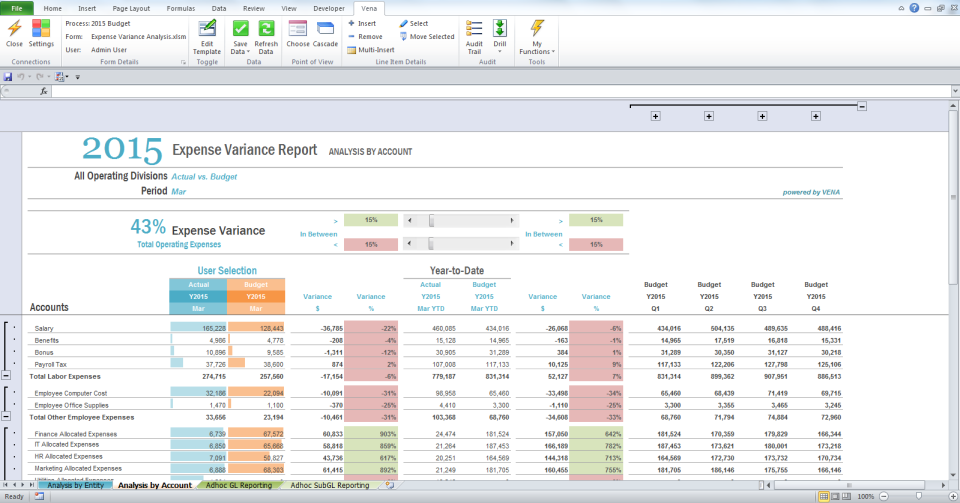Open My Functions dropdown
This screenshot has height=503, width=960.
pos(537,37)
